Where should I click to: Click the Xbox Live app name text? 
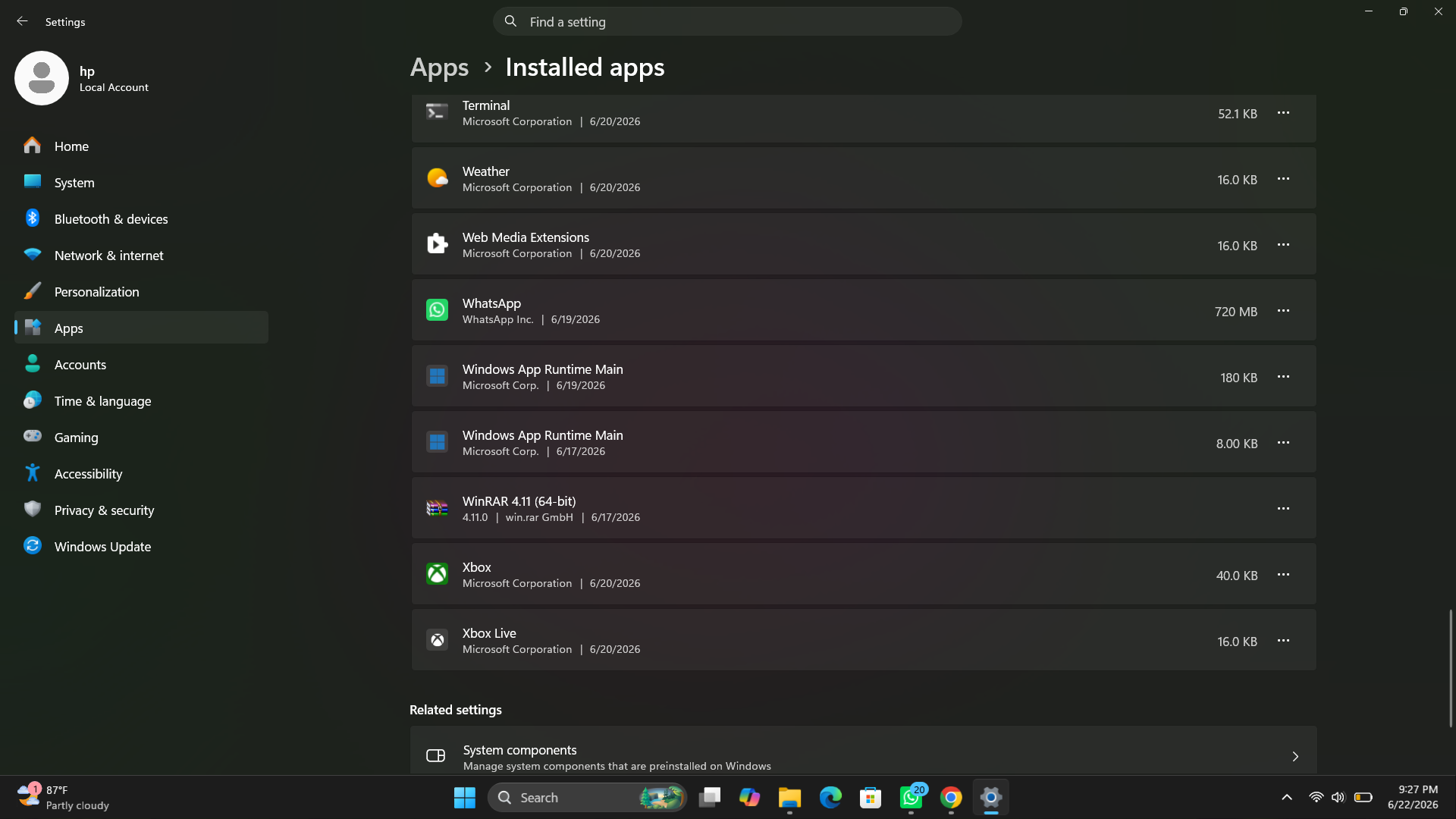point(489,633)
